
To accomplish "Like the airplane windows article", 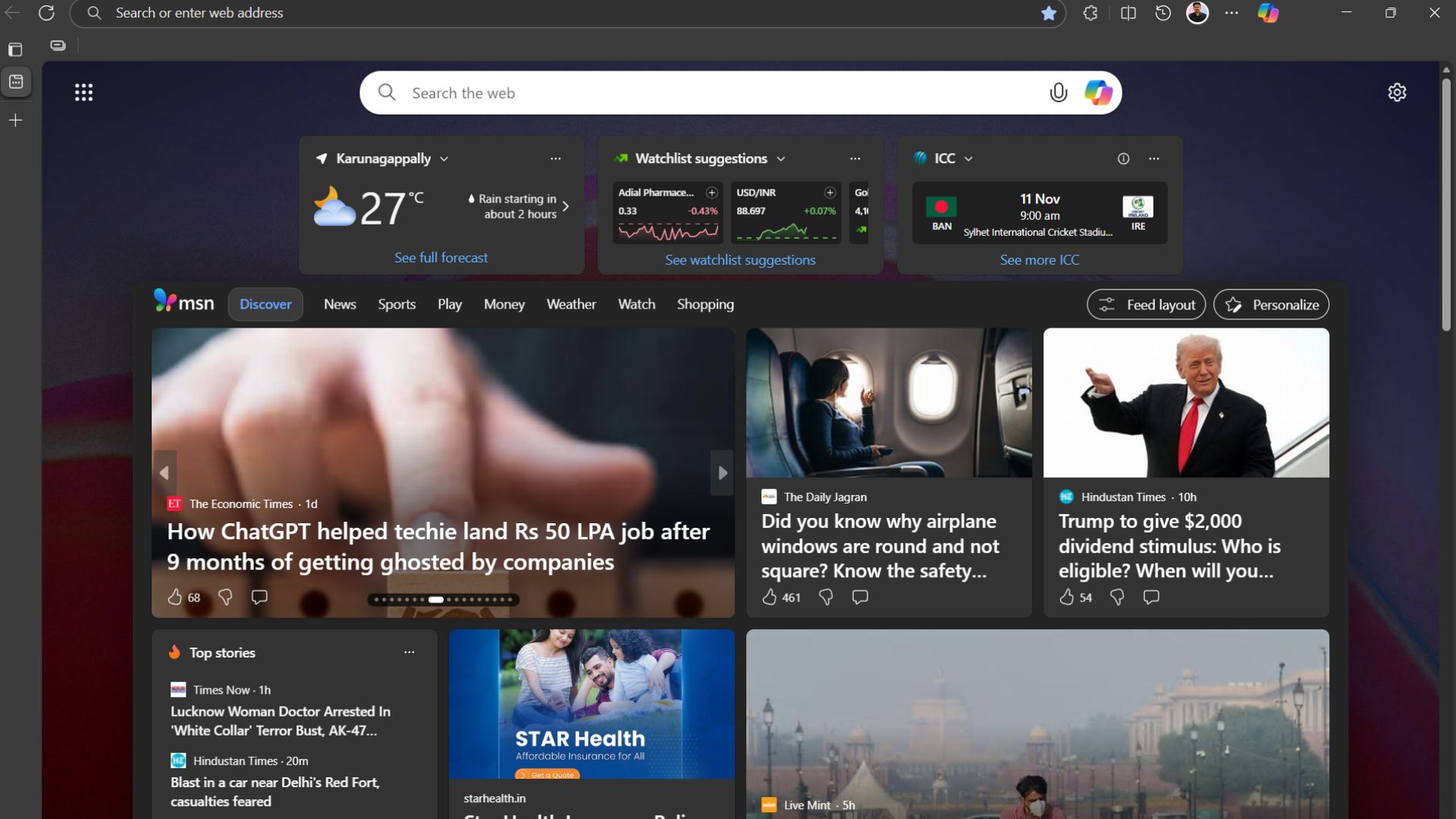I will pyautogui.click(x=770, y=597).
